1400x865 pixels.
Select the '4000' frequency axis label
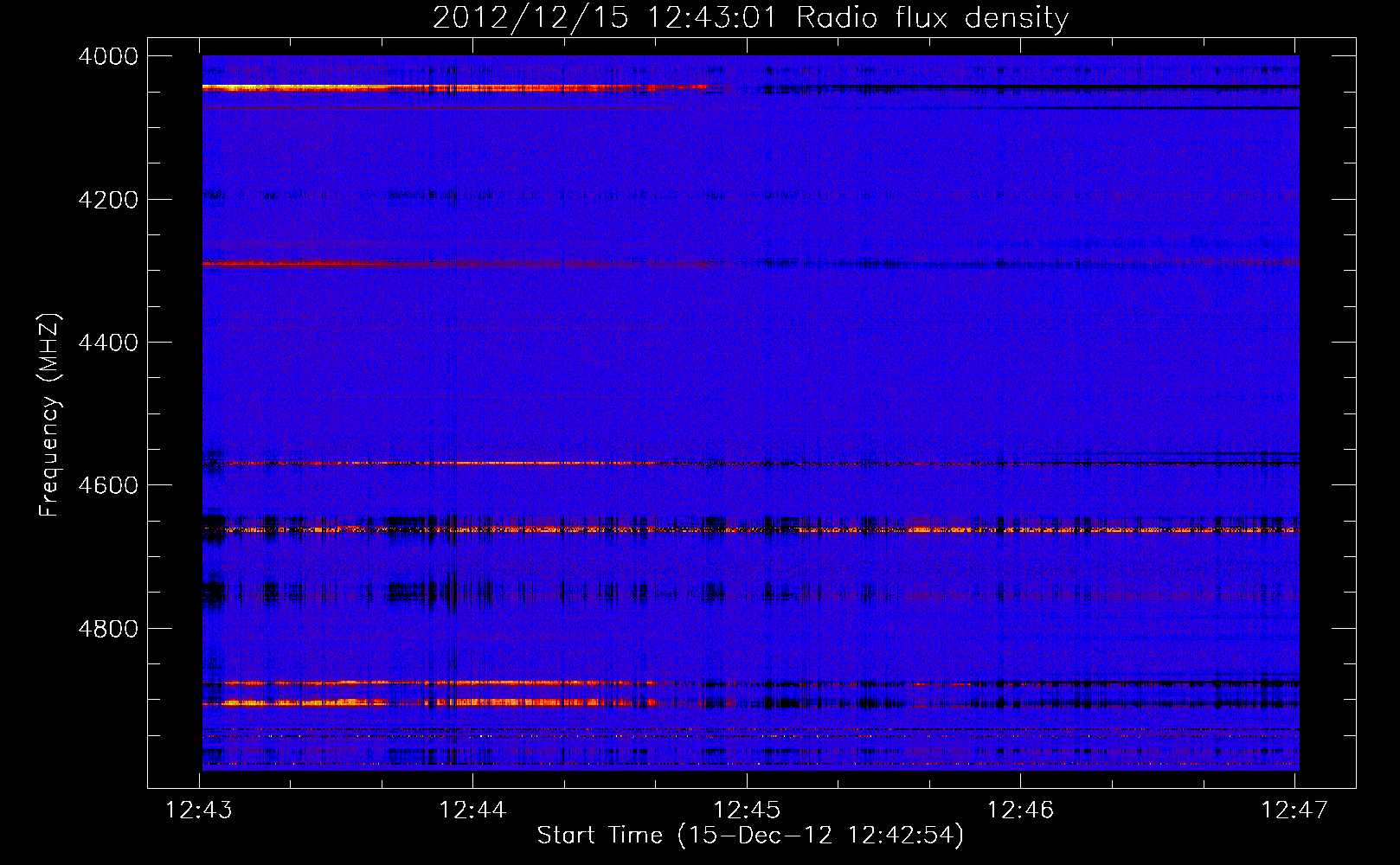point(108,56)
